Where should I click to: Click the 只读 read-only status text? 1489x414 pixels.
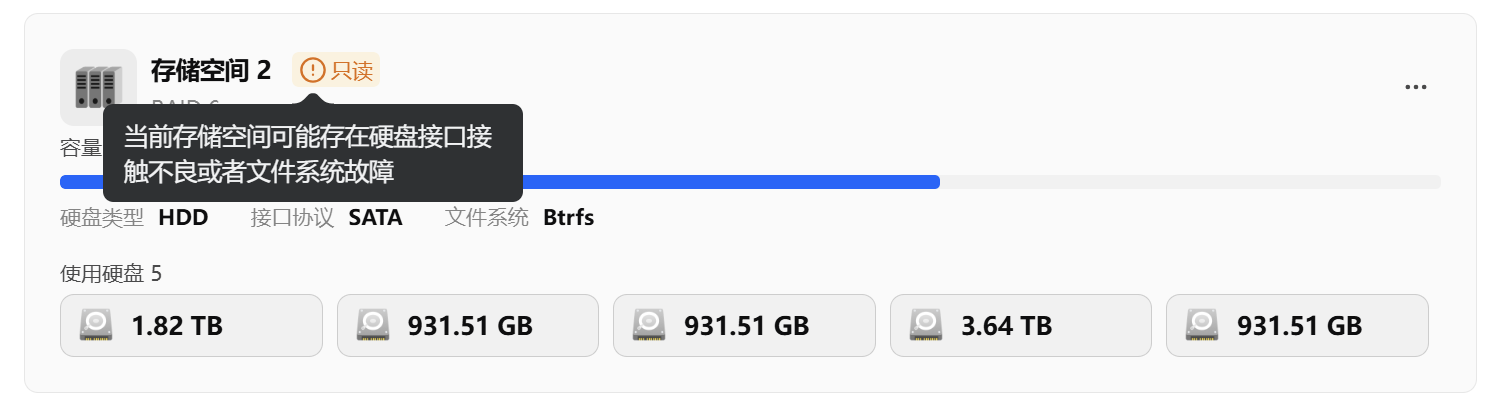(x=352, y=70)
